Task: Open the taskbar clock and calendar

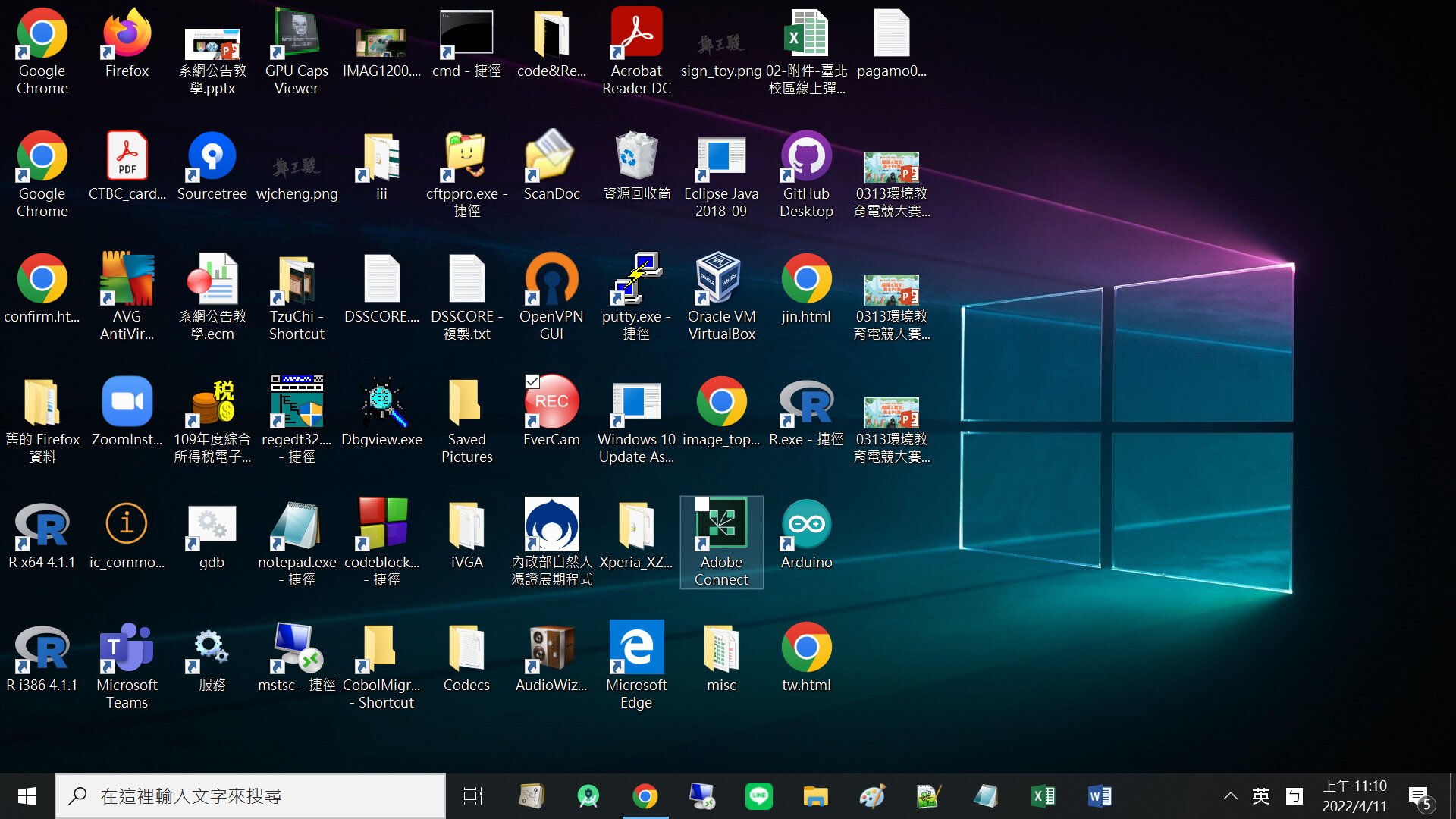Action: point(1355,796)
